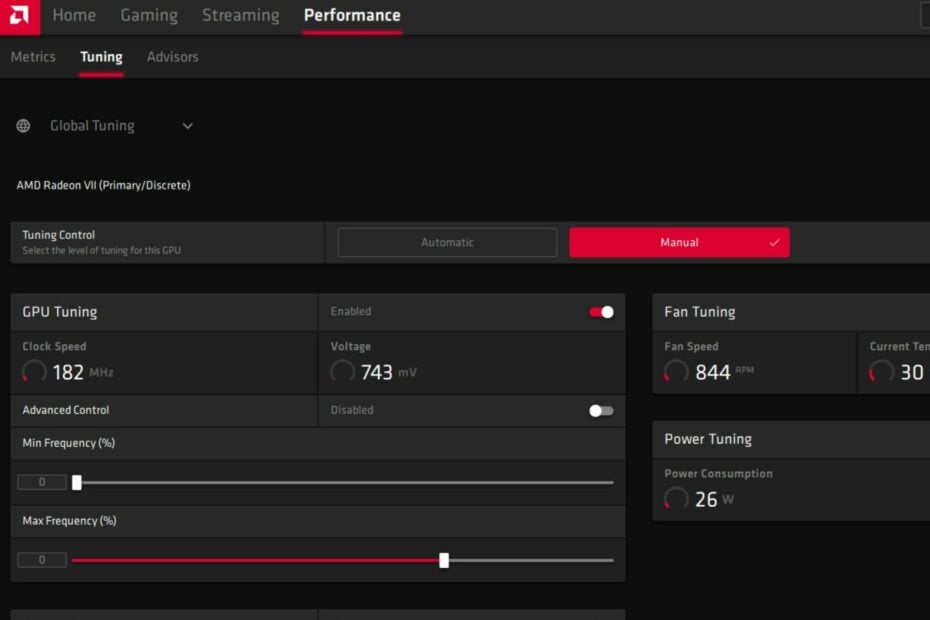Disable GPU Tuning with its Enabled toggle

click(600, 311)
